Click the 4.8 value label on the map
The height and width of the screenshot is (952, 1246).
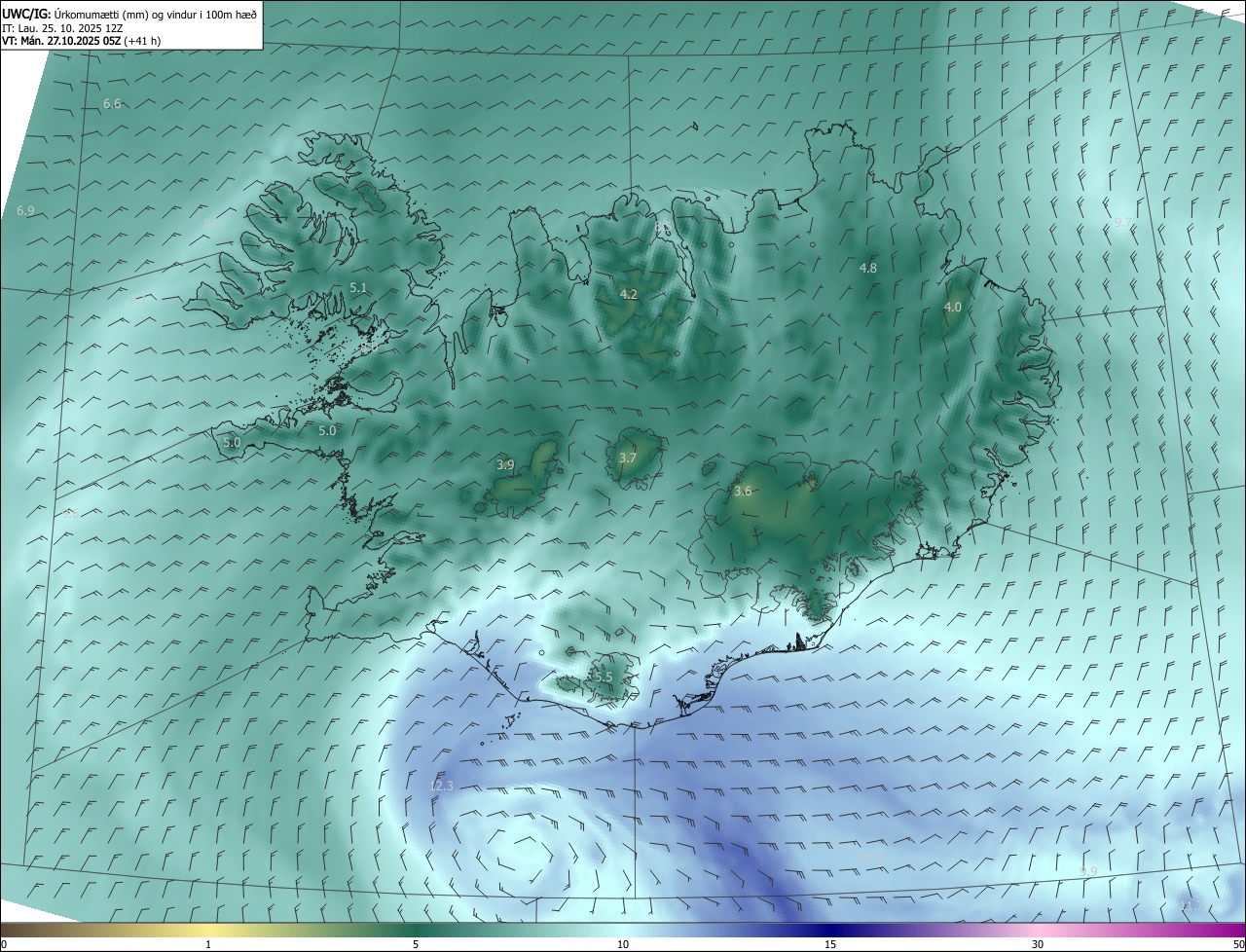coord(868,268)
